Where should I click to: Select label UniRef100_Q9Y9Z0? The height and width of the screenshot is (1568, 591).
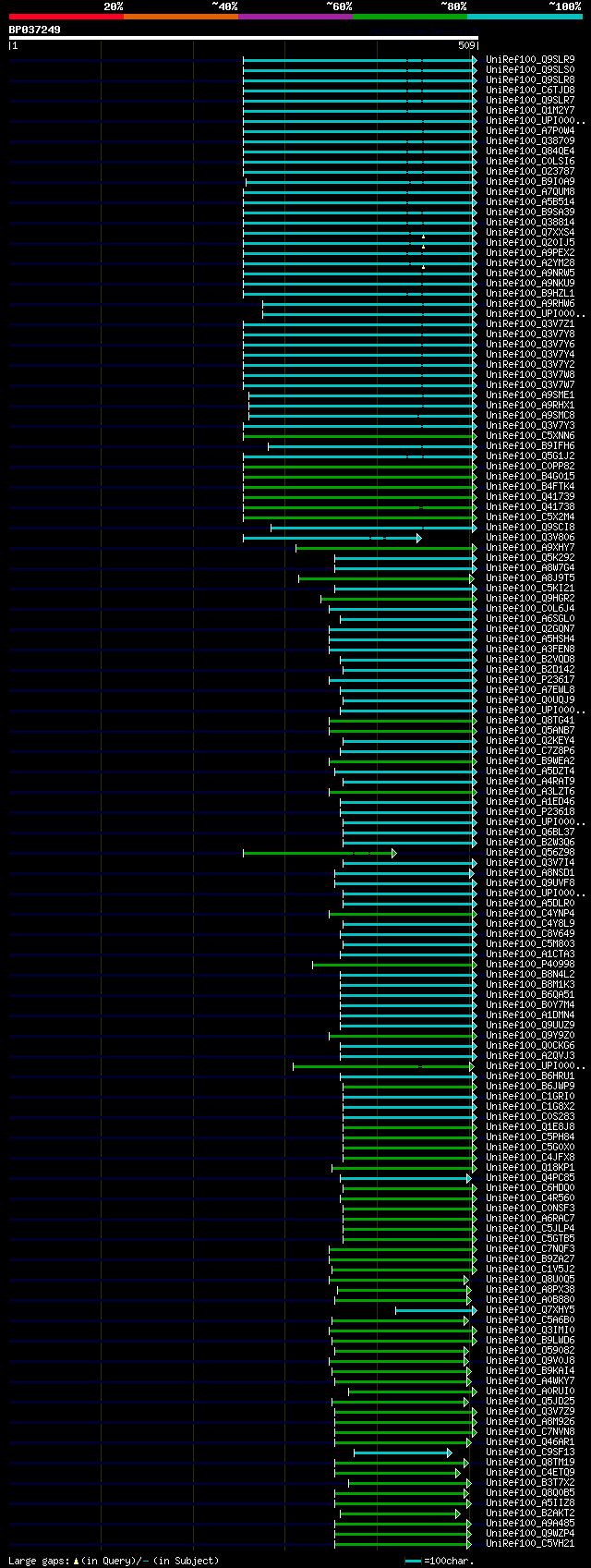pyautogui.click(x=530, y=1036)
